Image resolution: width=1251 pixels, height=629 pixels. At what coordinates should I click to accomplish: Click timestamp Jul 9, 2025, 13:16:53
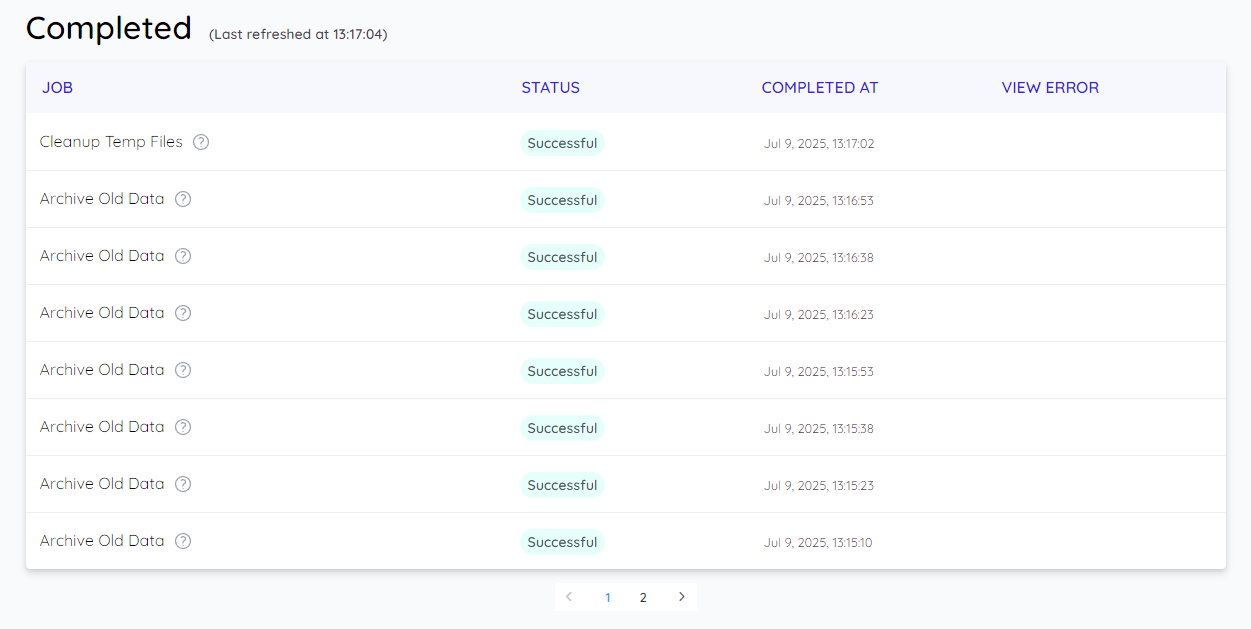[x=819, y=201]
